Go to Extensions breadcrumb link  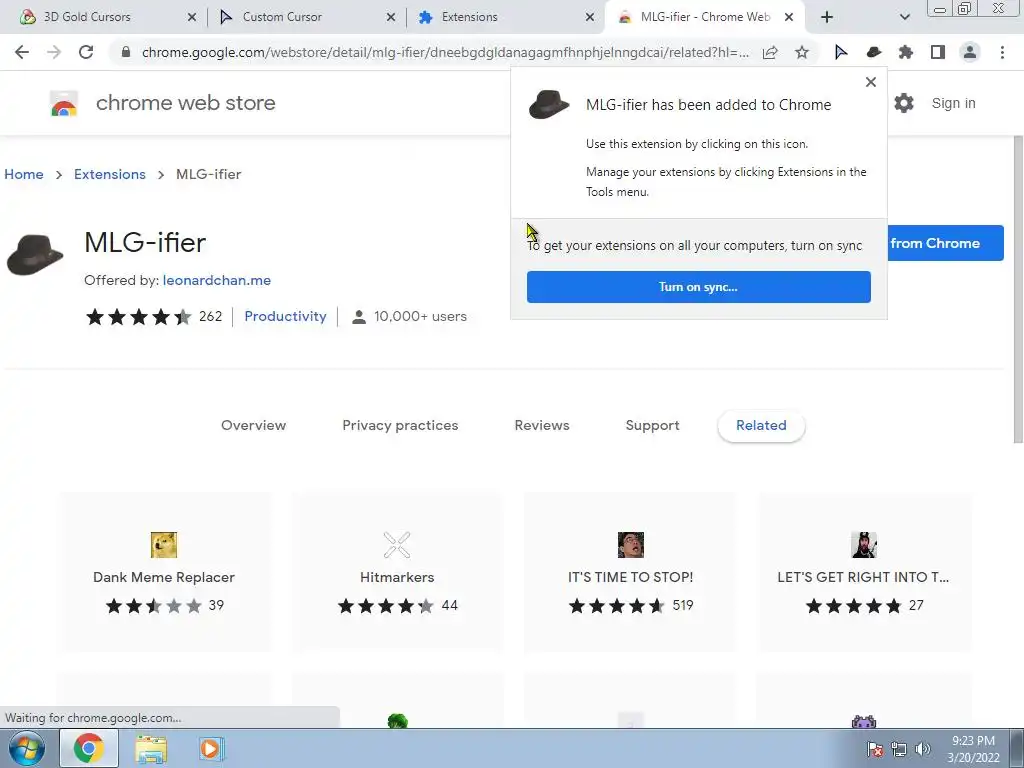(110, 174)
